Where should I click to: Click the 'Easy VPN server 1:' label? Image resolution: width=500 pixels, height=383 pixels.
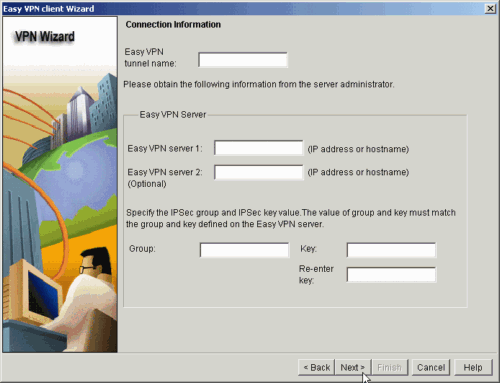coord(165,148)
